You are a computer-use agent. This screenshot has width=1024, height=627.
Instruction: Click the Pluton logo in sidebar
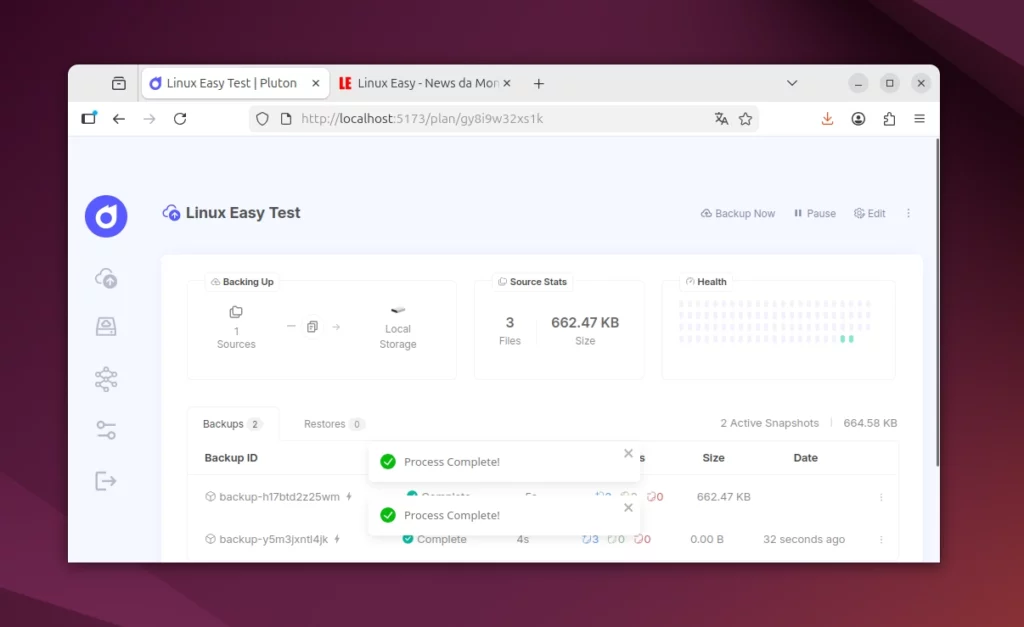[106, 216]
